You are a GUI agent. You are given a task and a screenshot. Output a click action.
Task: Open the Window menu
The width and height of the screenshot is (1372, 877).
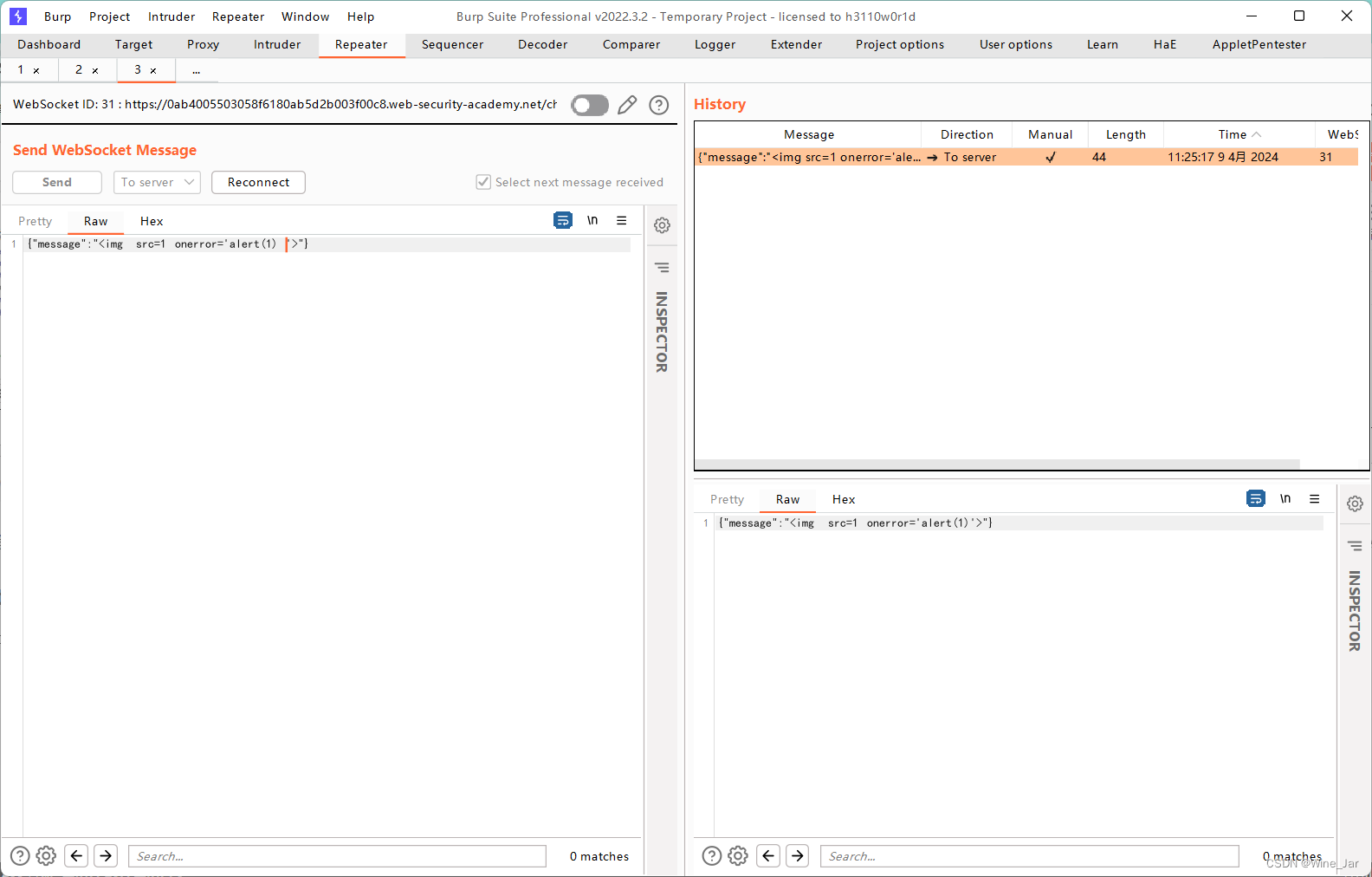coord(306,16)
